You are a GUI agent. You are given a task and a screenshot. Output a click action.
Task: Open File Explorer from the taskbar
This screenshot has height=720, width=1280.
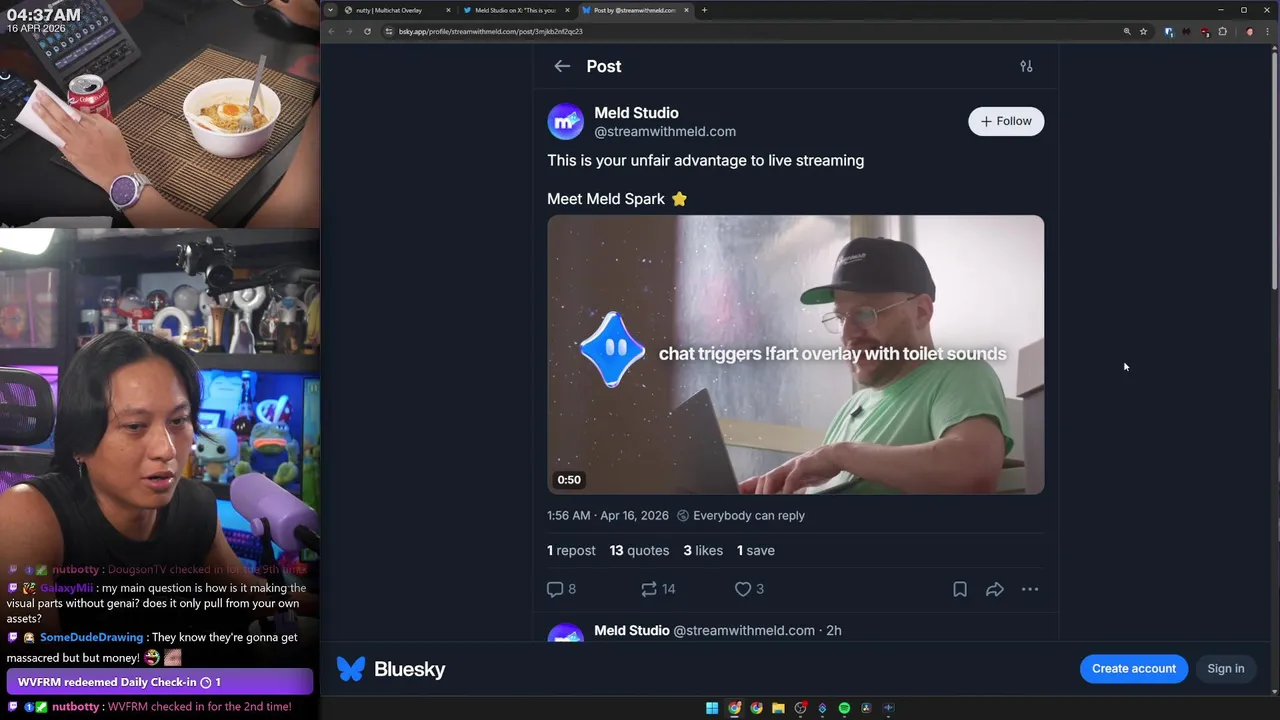(x=778, y=708)
